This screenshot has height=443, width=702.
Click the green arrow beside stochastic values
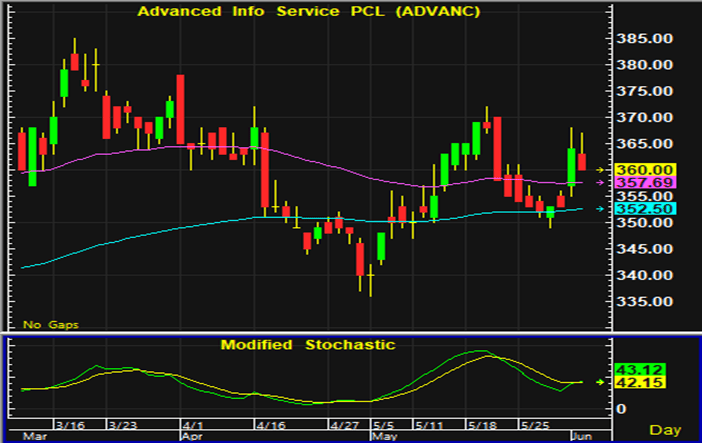[600, 382]
